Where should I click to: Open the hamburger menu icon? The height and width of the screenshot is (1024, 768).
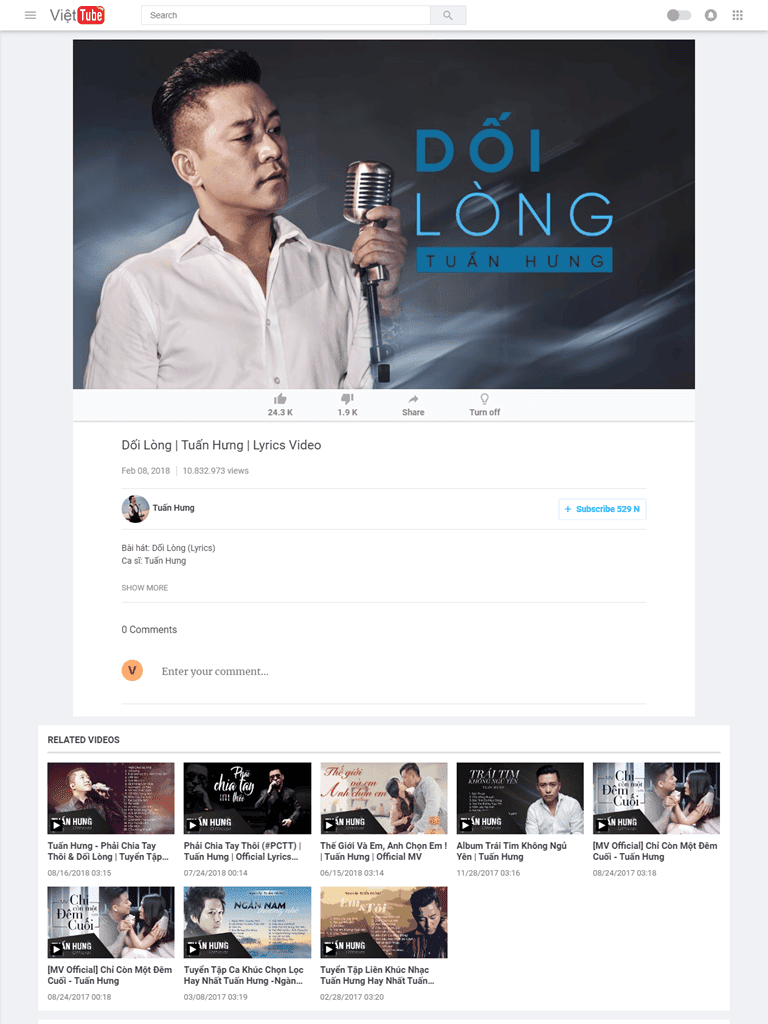[x=30, y=15]
